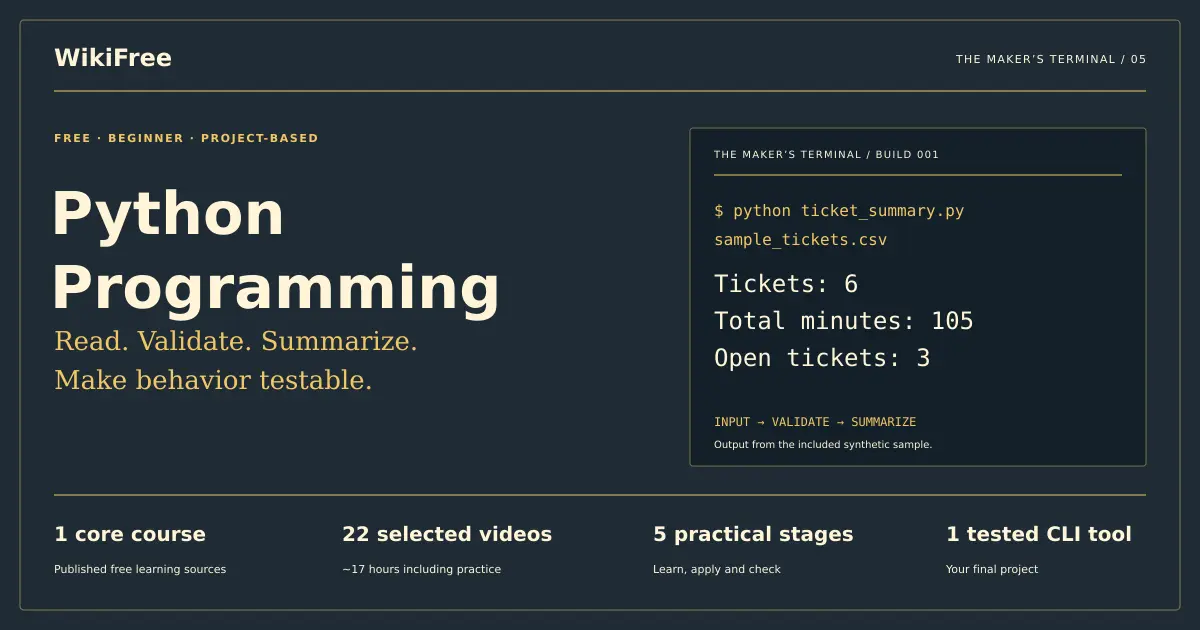Click the 'sample_tickets.csv' file name
This screenshot has height=630, width=1200.
[x=800, y=240]
